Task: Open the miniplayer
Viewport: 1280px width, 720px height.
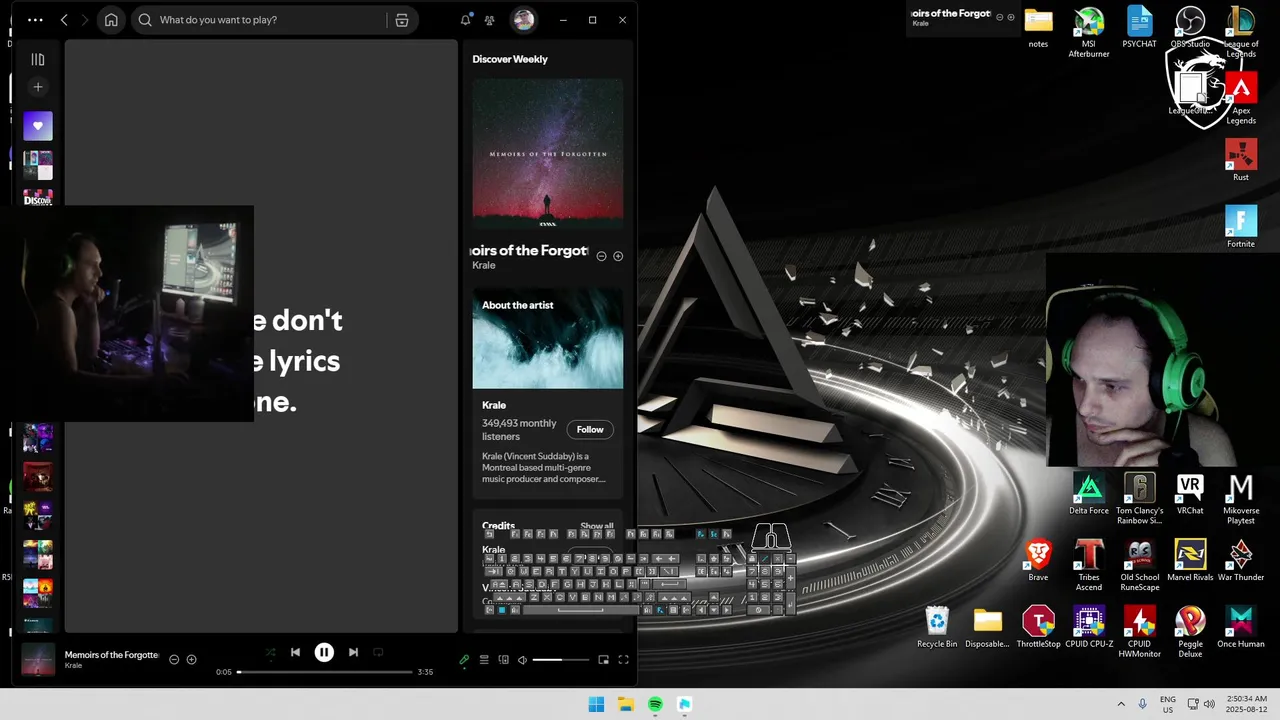Action: point(603,660)
